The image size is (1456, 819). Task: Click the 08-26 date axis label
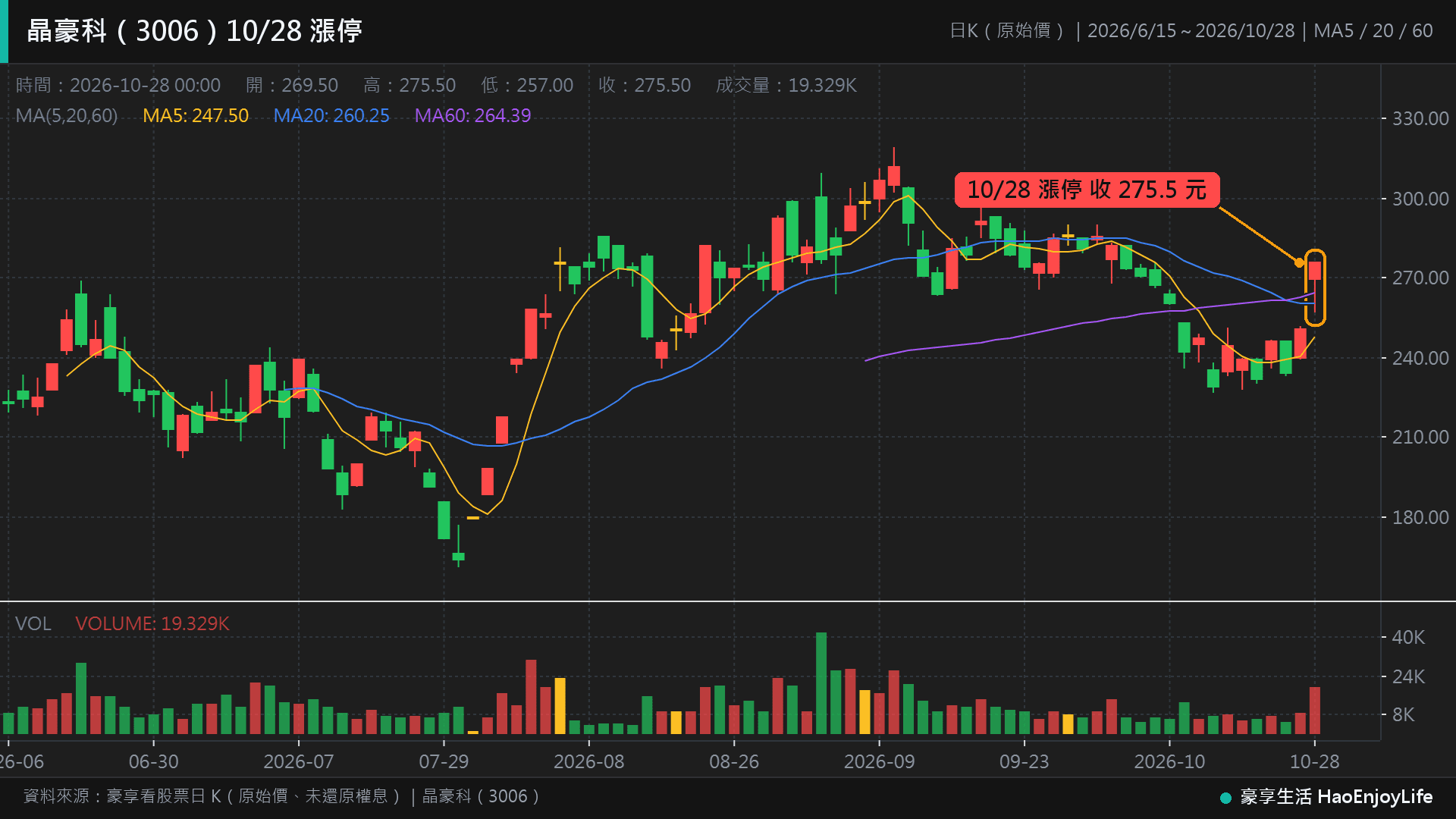(734, 761)
